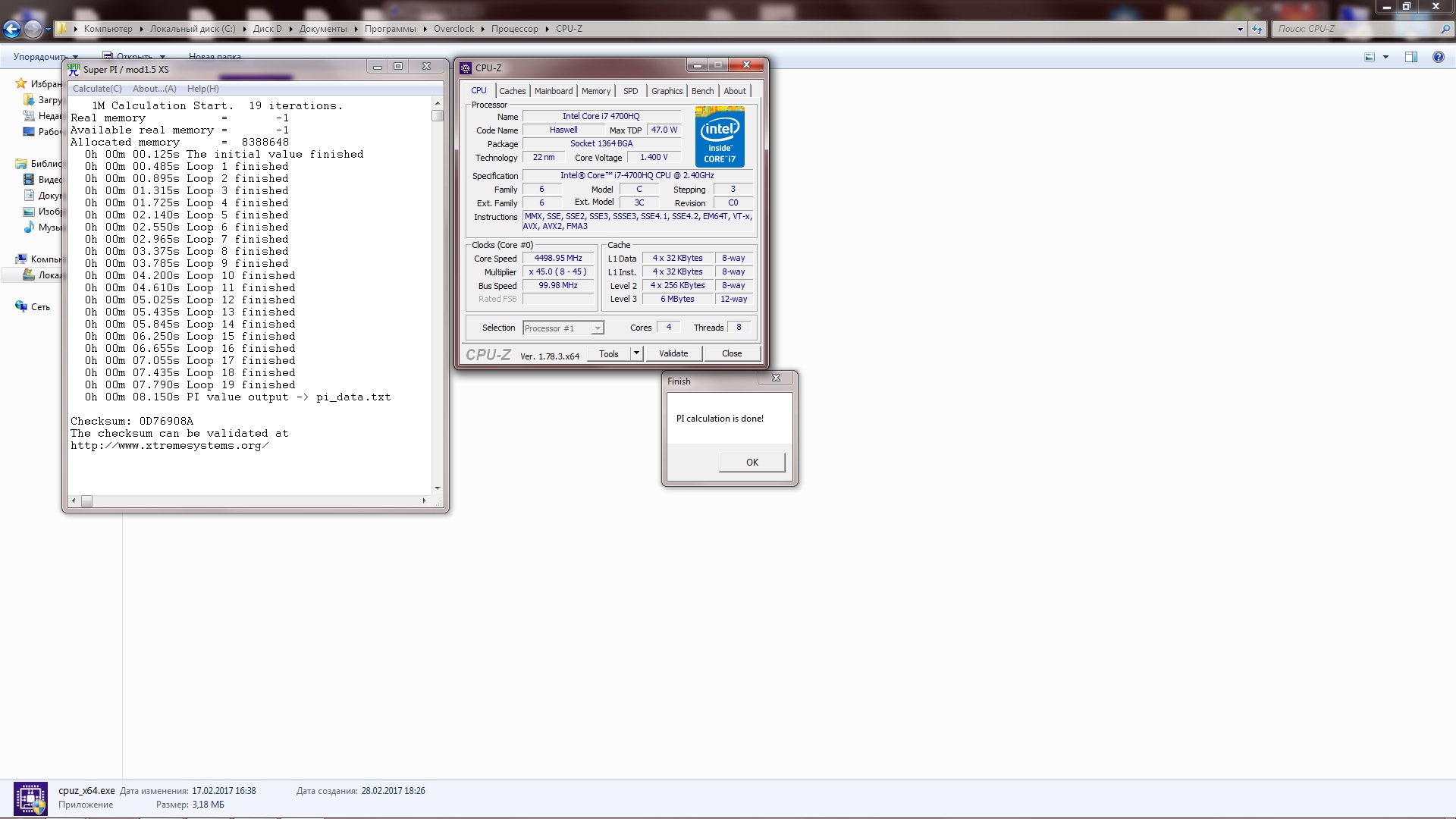Click the CPU-Z title bar chip icon
1456x819 pixels.
coord(466,68)
